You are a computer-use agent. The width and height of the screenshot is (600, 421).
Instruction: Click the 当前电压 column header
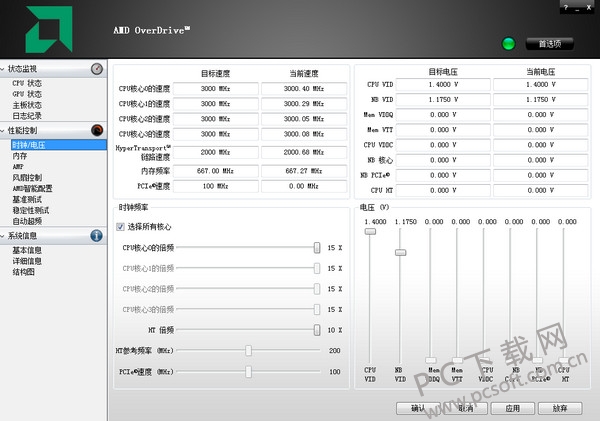point(540,72)
